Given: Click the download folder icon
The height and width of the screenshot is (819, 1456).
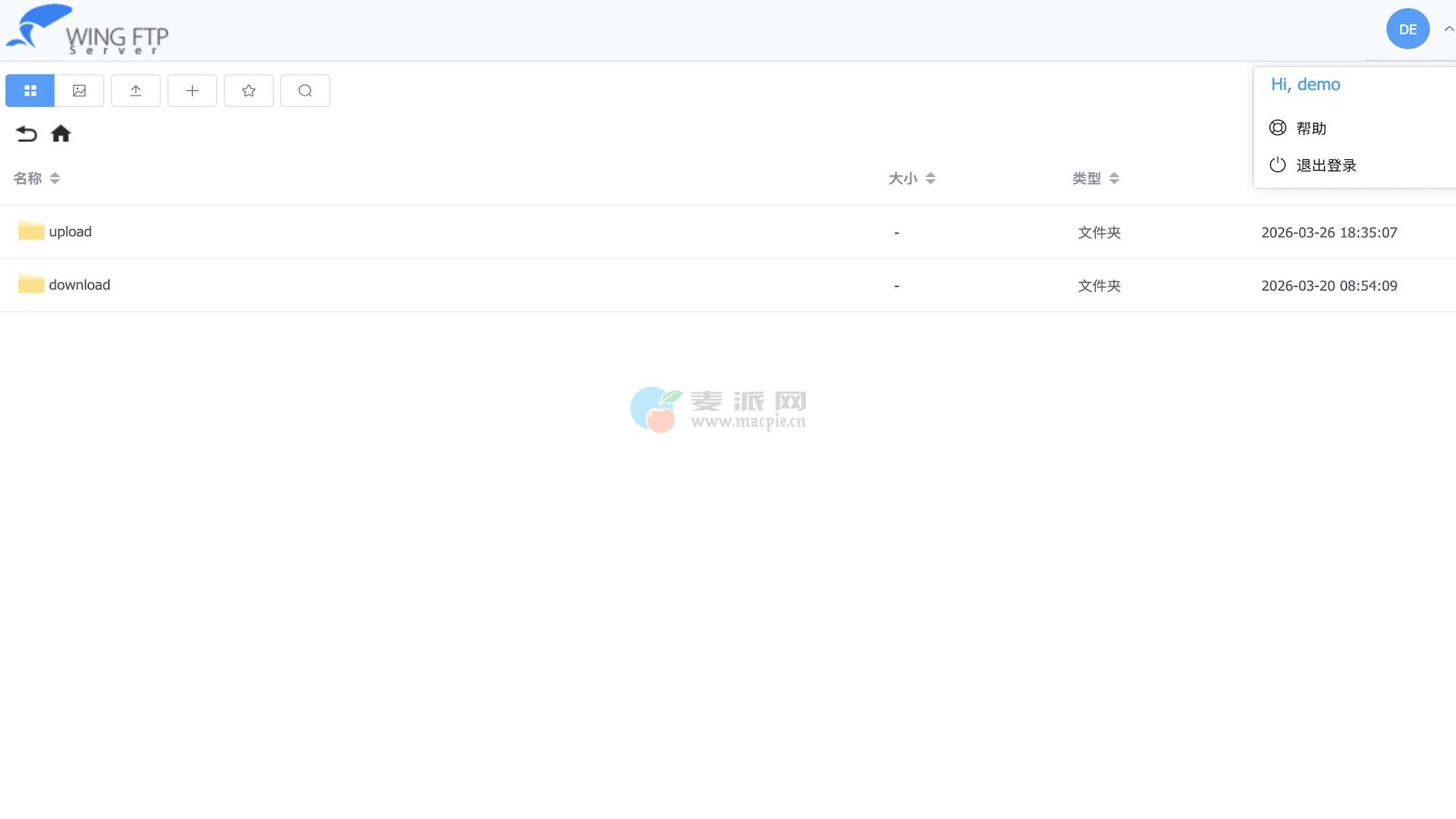Looking at the screenshot, I should [x=31, y=284].
